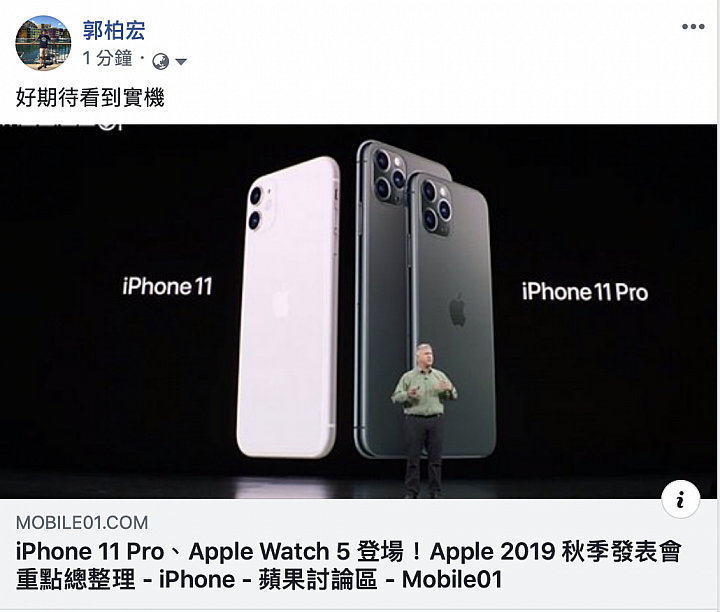The image size is (720, 612).
Task: Open the post options three-dot menu
Action: click(693, 27)
